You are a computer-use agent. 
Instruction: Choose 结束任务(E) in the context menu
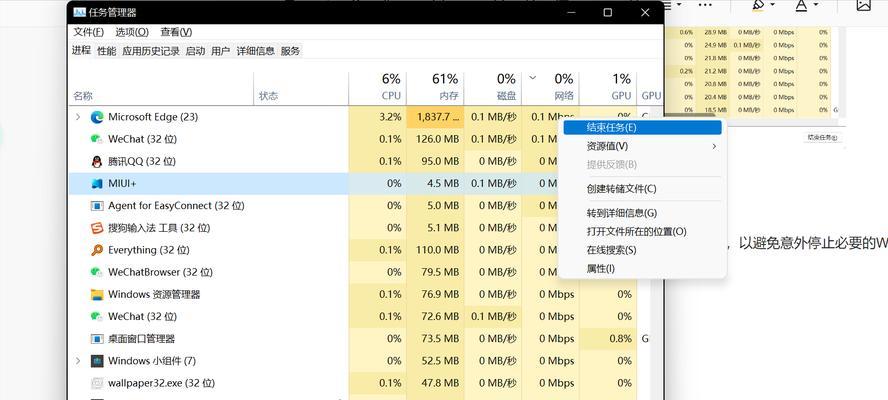pyautogui.click(x=642, y=127)
